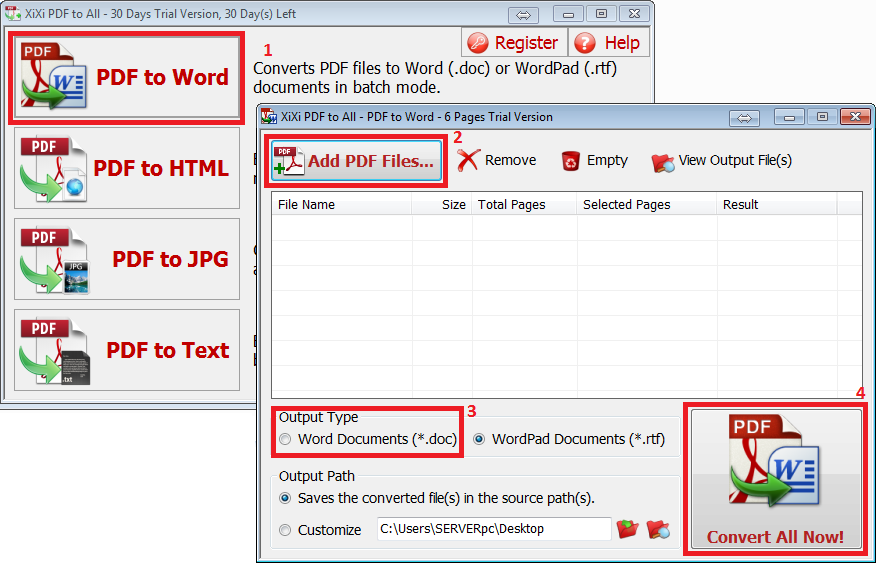This screenshot has height=565, width=878.
Task: Open the PDF to Text converter
Action: coord(126,350)
